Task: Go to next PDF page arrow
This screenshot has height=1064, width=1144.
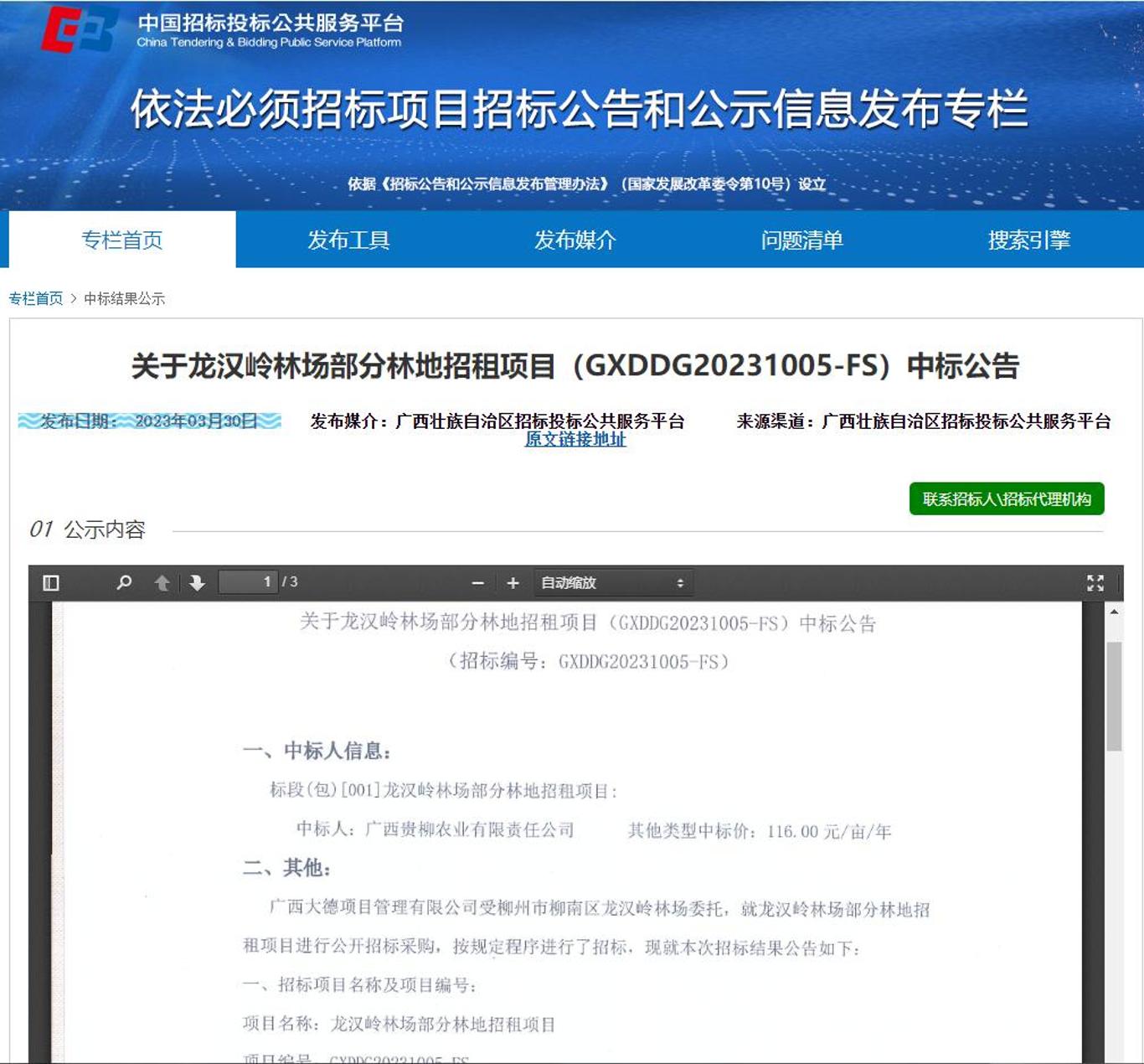Action: tap(197, 582)
